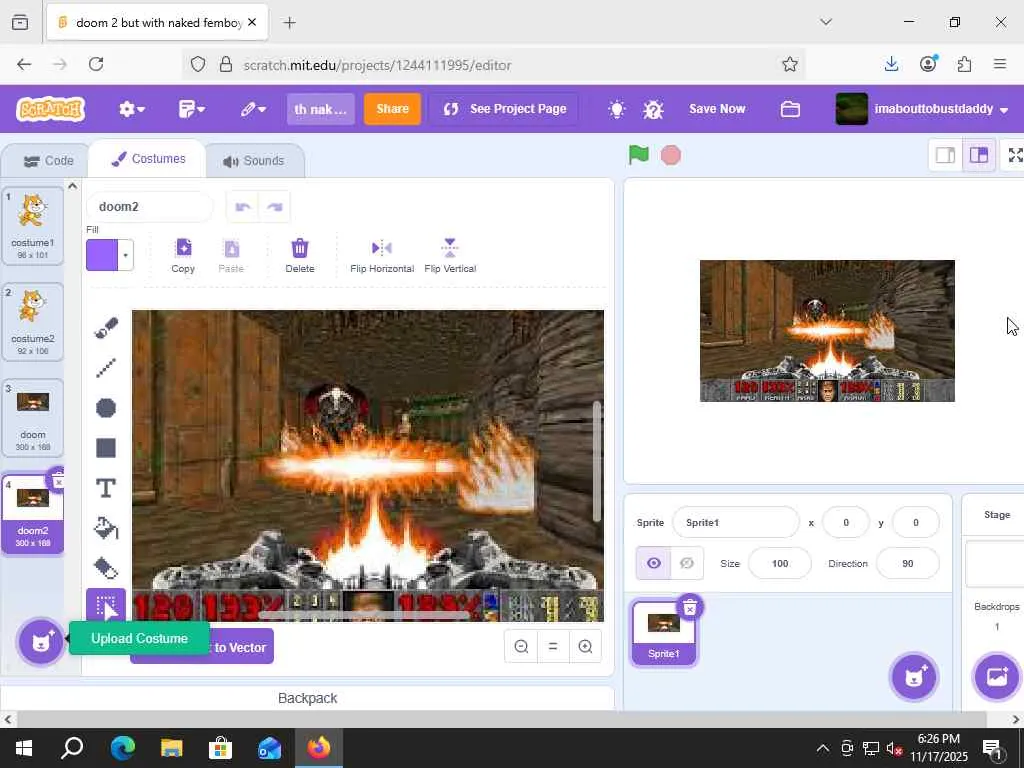This screenshot has width=1024, height=768.
Task: Select the doom 2 browser tab
Action: [157, 23]
